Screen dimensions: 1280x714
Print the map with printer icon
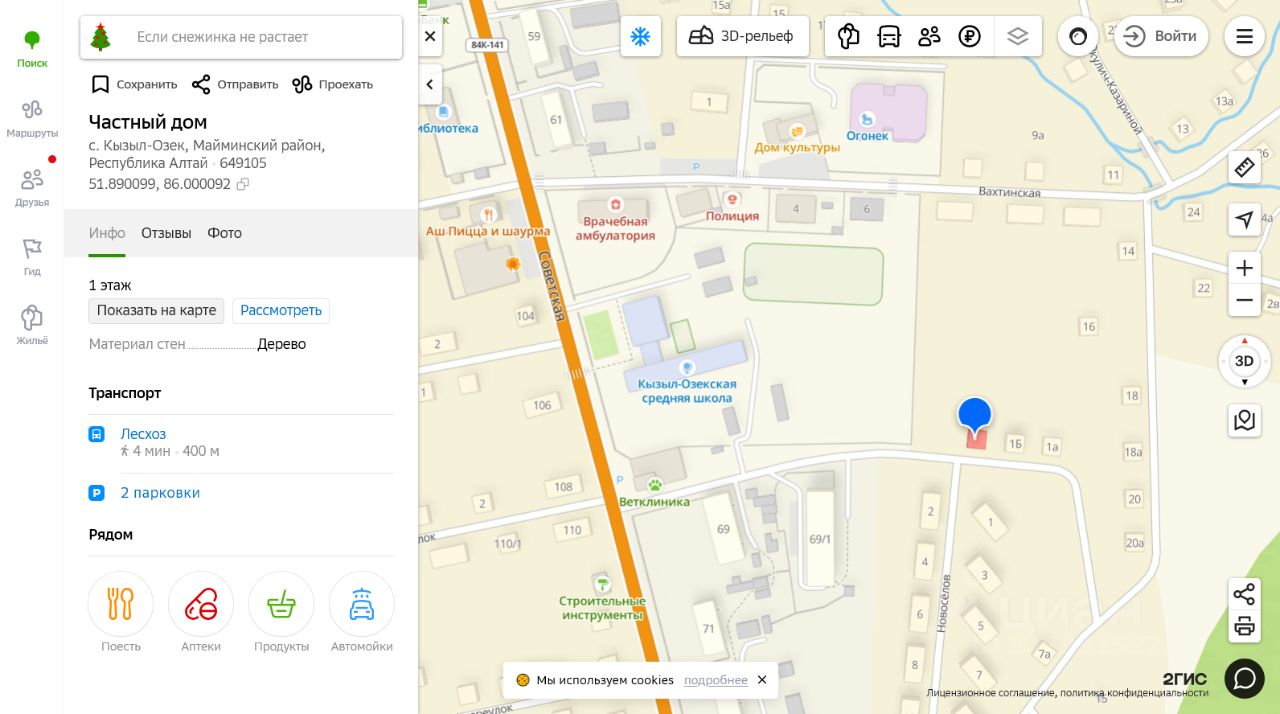coord(1244,627)
